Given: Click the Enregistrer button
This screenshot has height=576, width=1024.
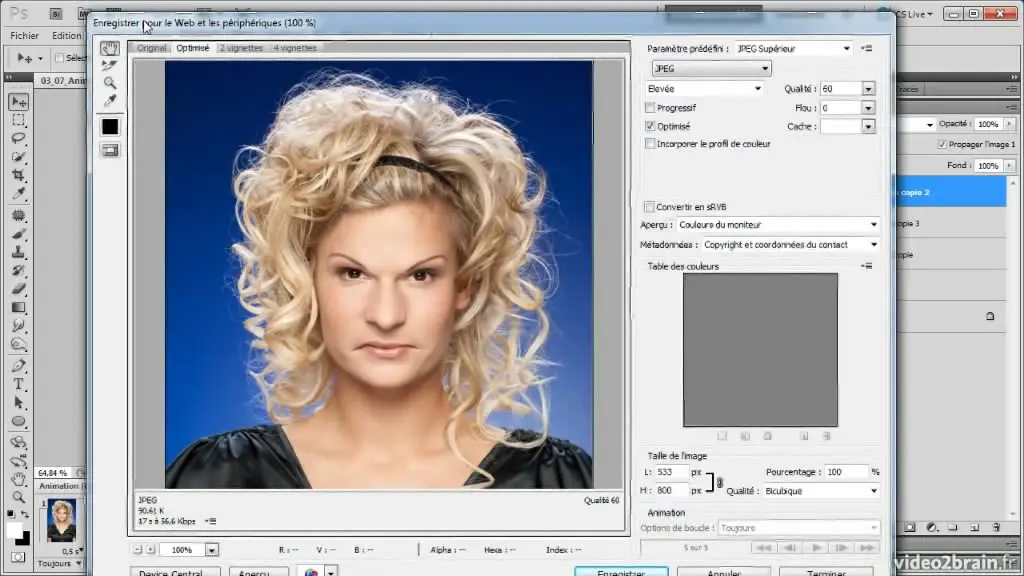Looking at the screenshot, I should coord(621,572).
